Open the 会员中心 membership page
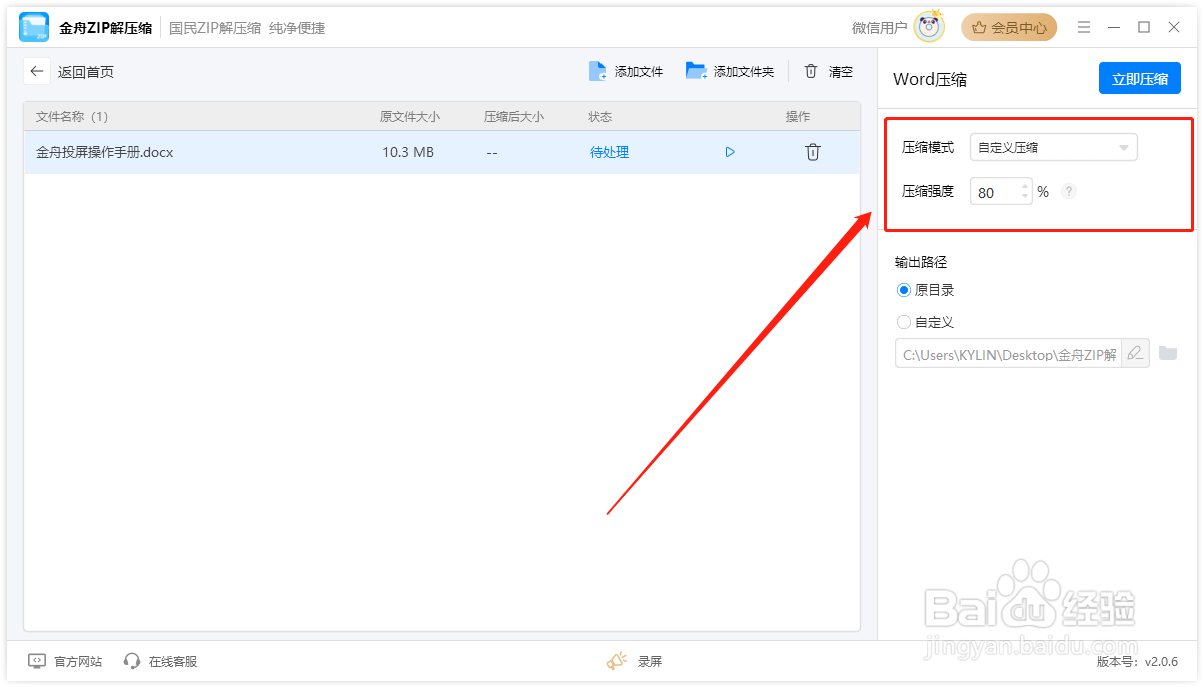Screen dimensions: 1204x688 pos(1009,27)
